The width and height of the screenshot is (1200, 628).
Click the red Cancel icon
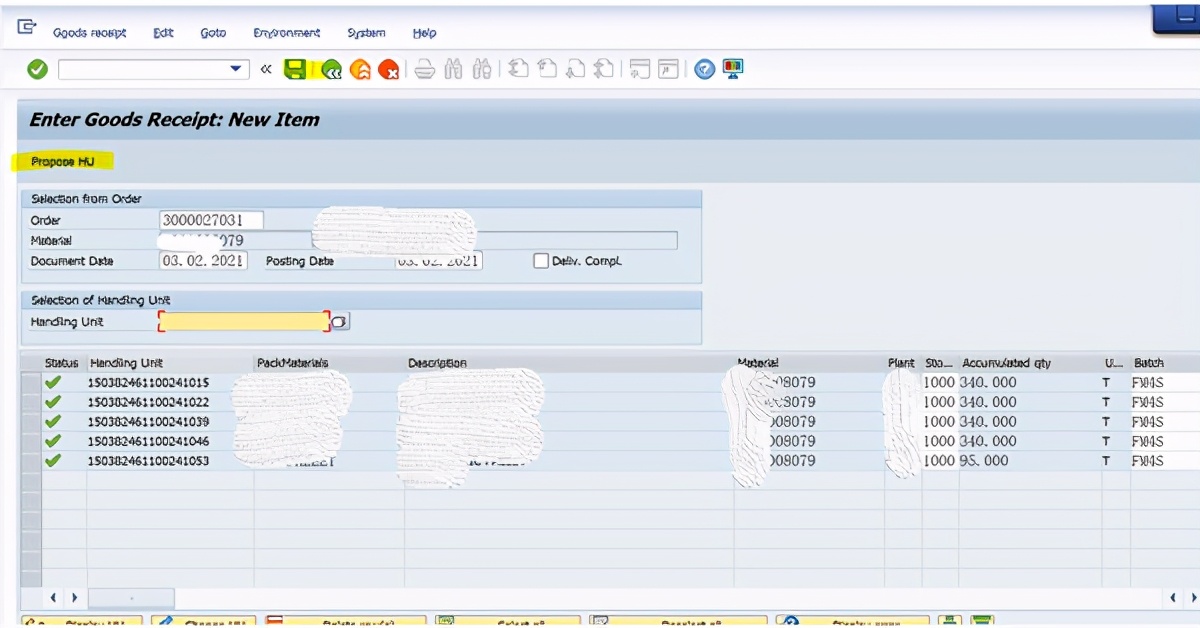389,70
